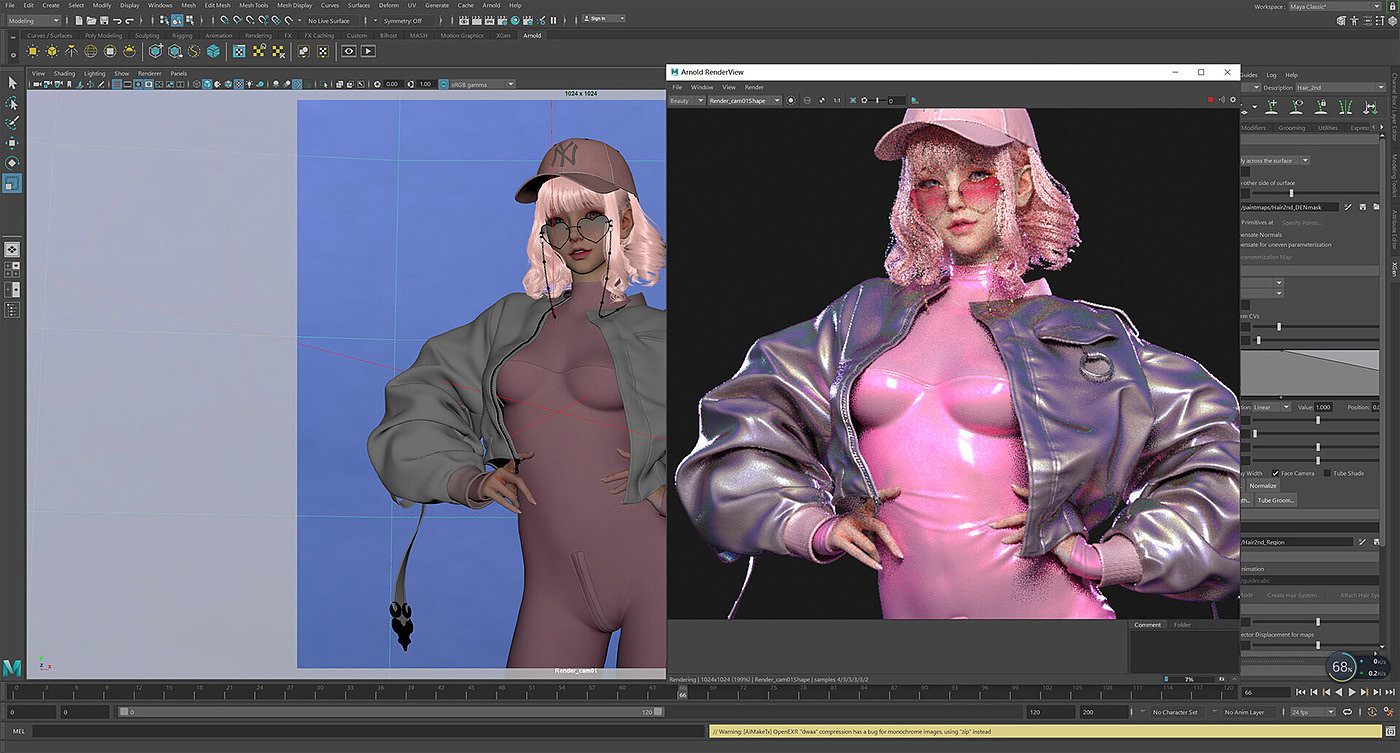Create an Arnold skydome light from shelf
This screenshot has height=753, width=1400.
[x=91, y=51]
